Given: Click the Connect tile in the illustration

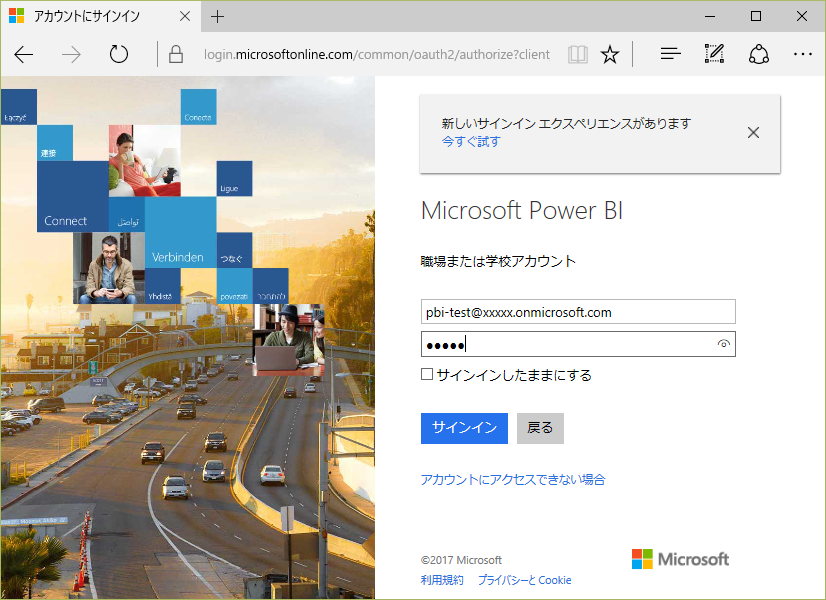Looking at the screenshot, I should pos(73,196).
